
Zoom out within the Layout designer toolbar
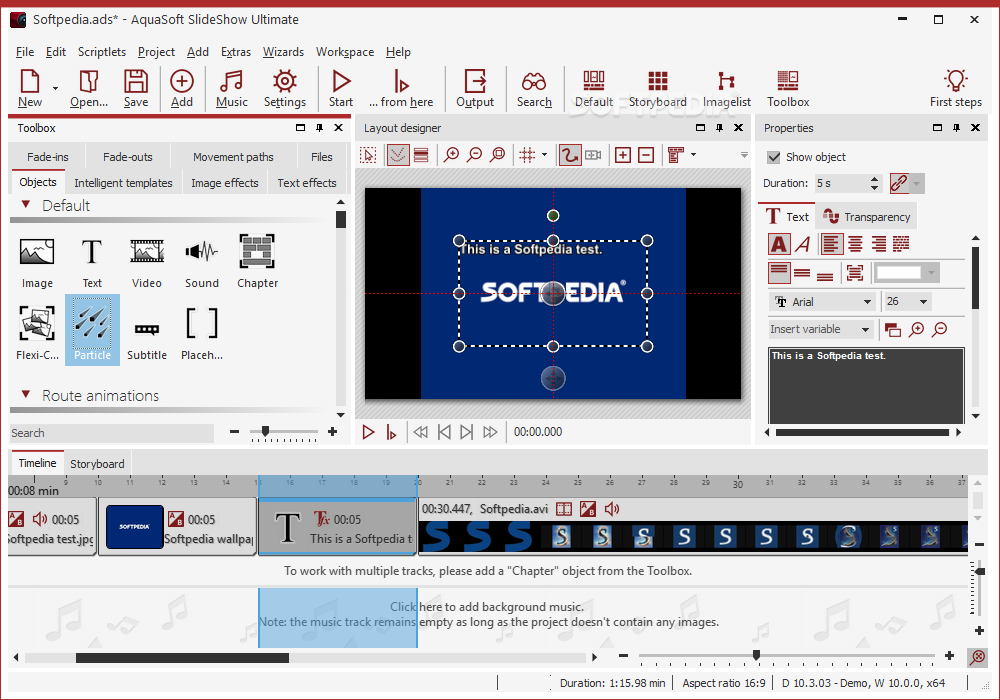tap(474, 155)
